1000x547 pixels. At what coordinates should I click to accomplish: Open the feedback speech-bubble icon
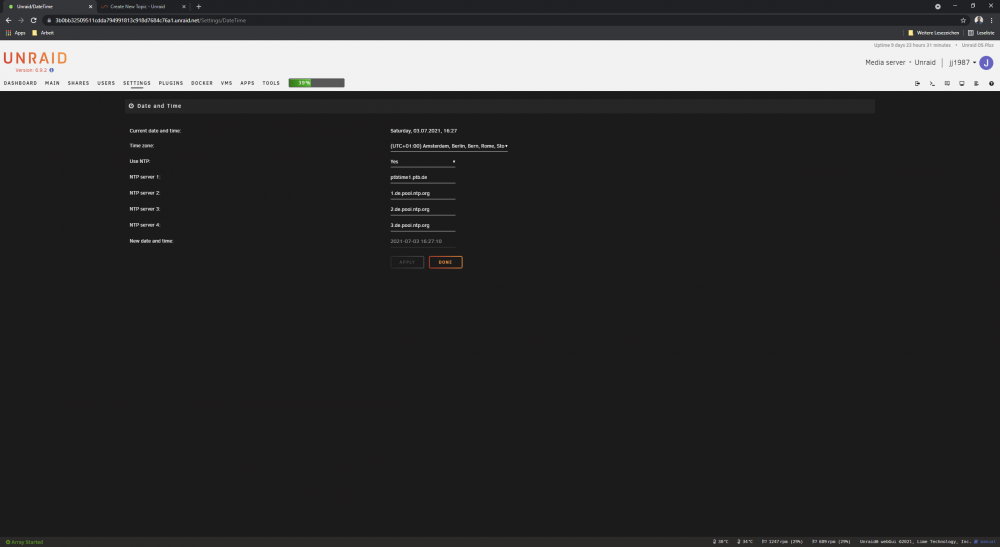click(947, 84)
